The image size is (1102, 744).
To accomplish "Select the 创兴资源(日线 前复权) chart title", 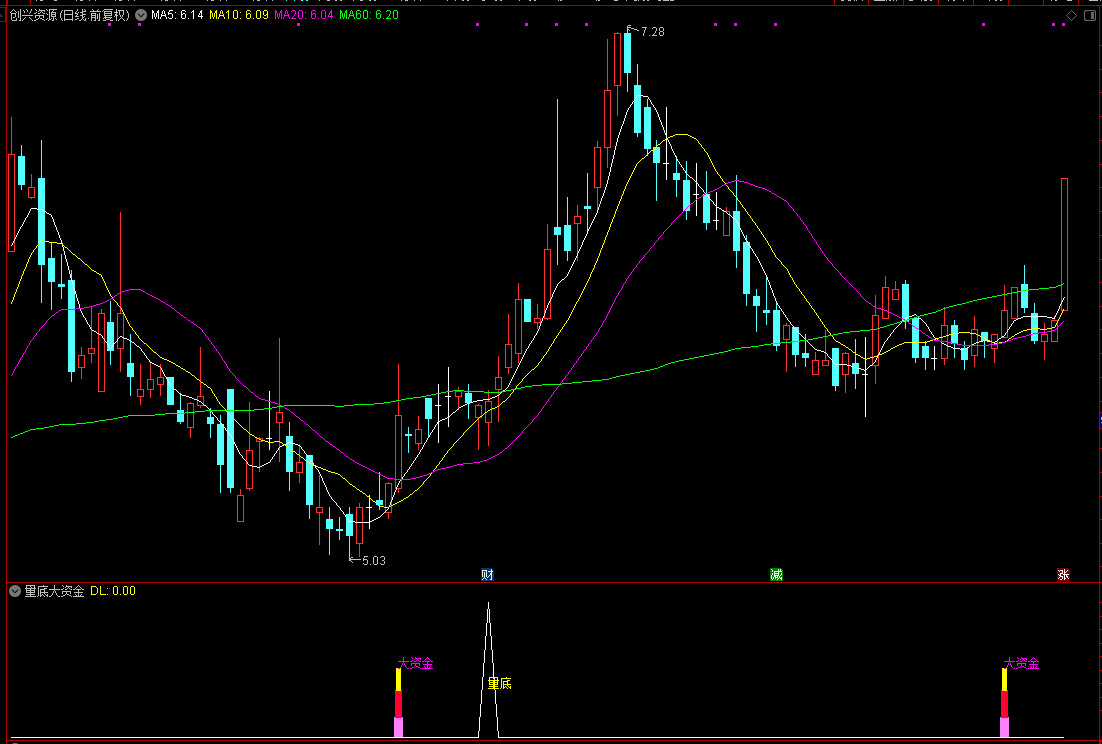I will pos(70,15).
